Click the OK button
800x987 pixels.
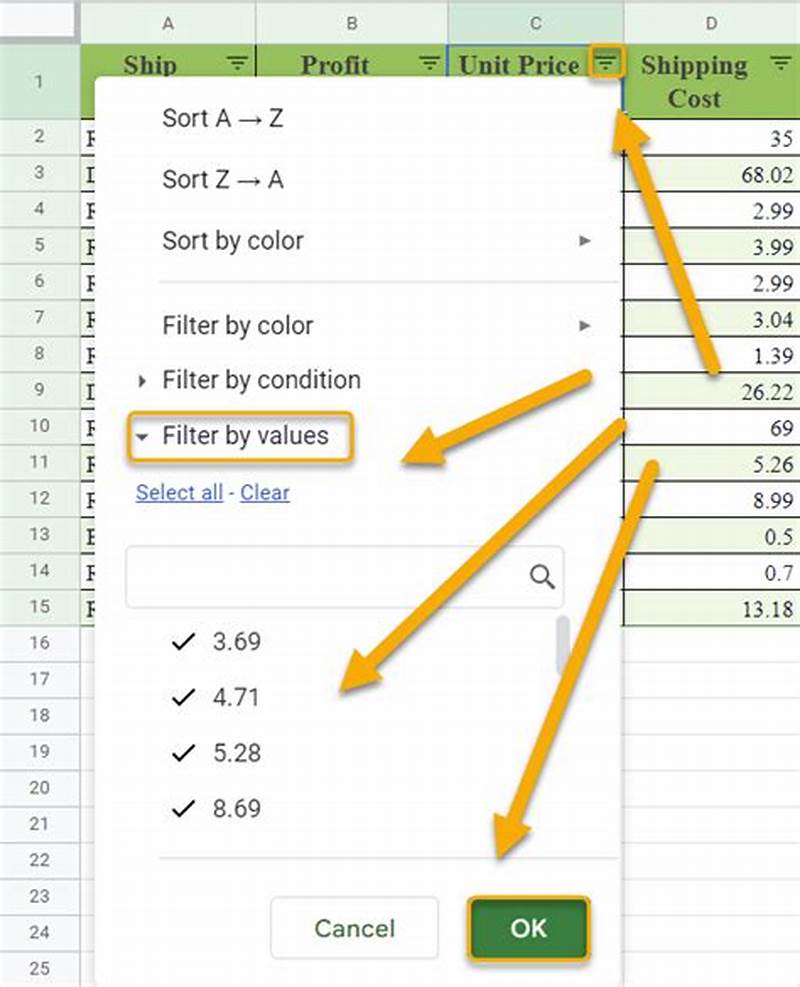(x=529, y=928)
